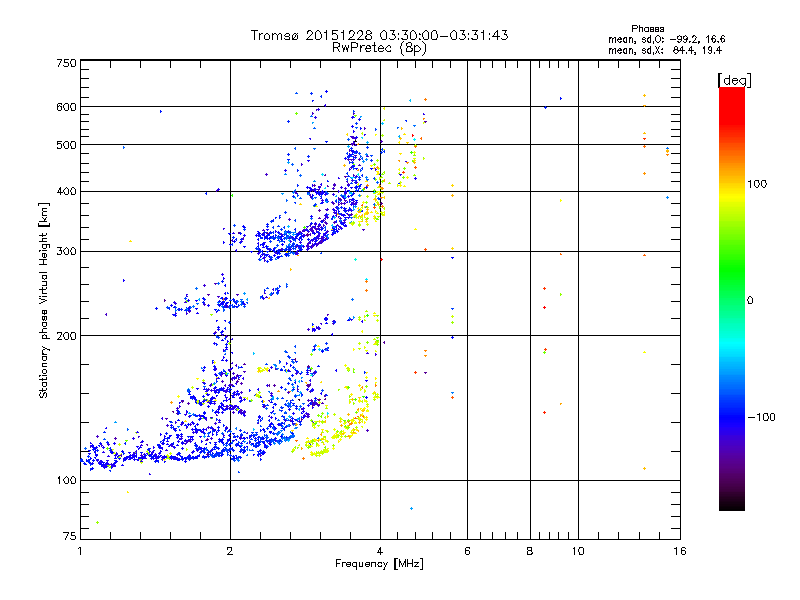Click the '-100' colorbar tick label
Image resolution: width=800 pixels, height=600 pixels.
coord(761,417)
